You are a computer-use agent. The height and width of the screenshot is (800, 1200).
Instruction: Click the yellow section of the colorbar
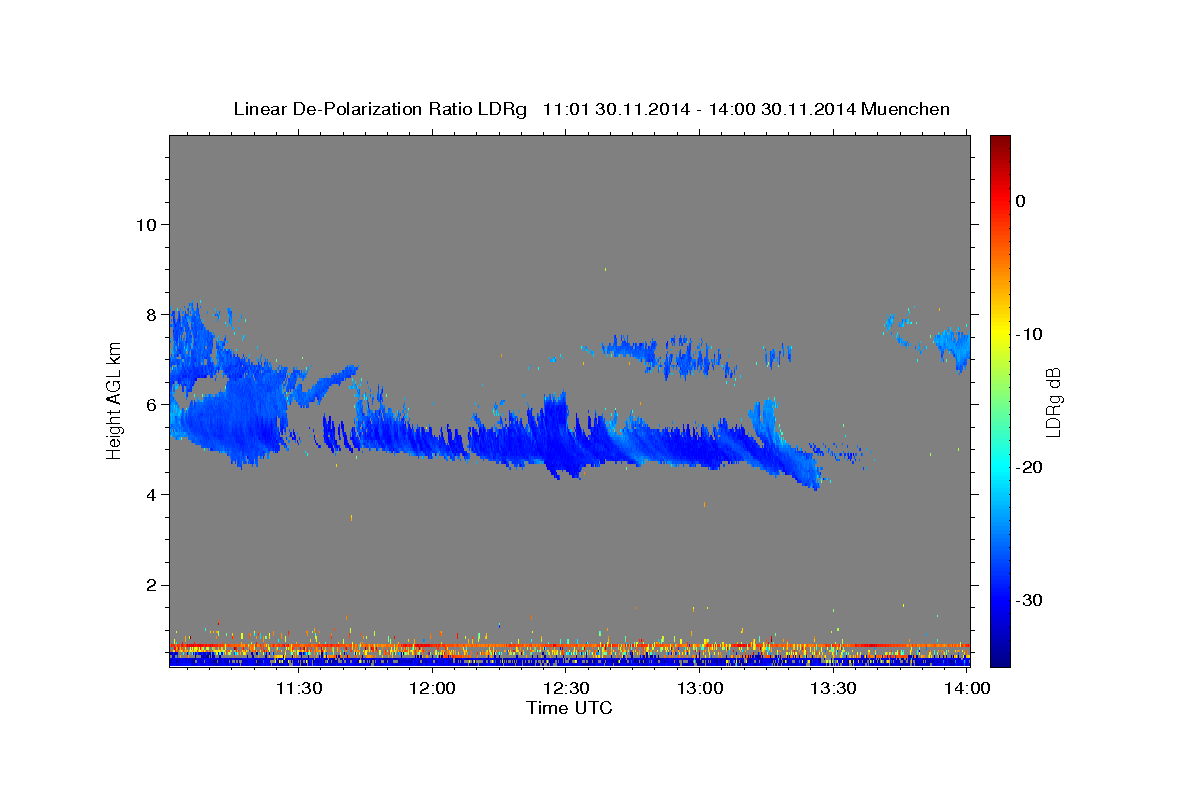1000,330
